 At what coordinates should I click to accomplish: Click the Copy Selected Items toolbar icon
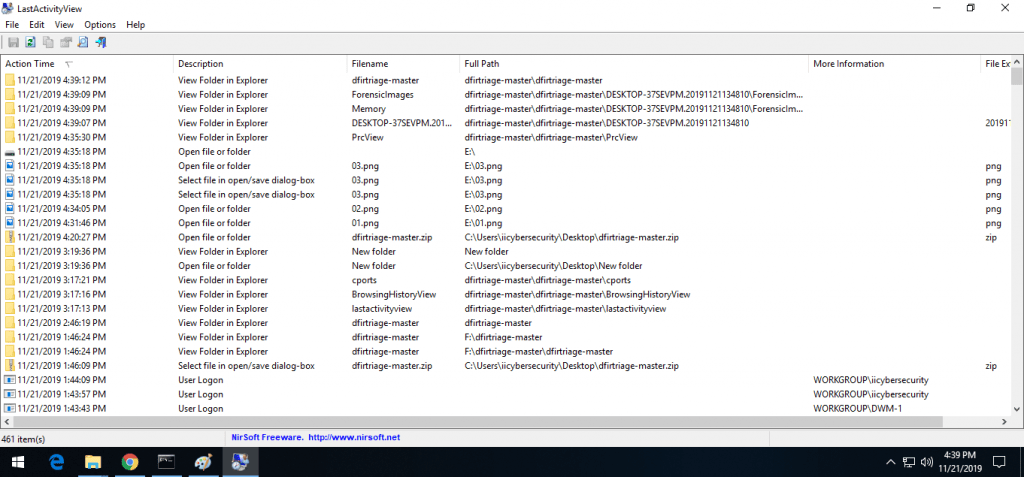pos(48,42)
